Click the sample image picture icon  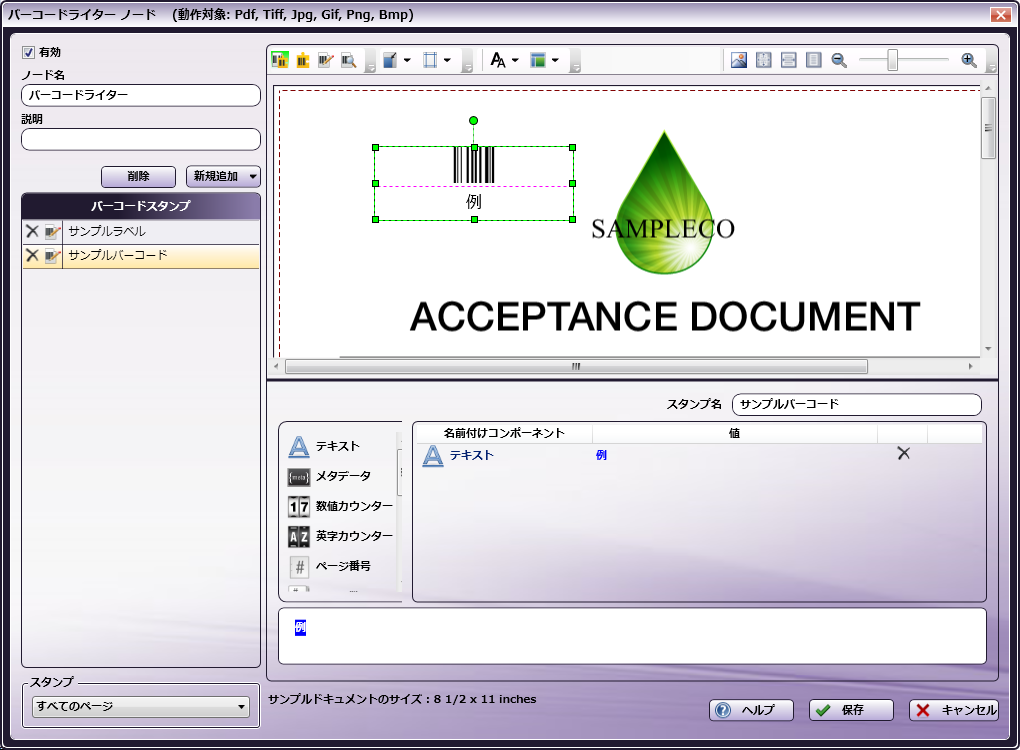pyautogui.click(x=739, y=60)
